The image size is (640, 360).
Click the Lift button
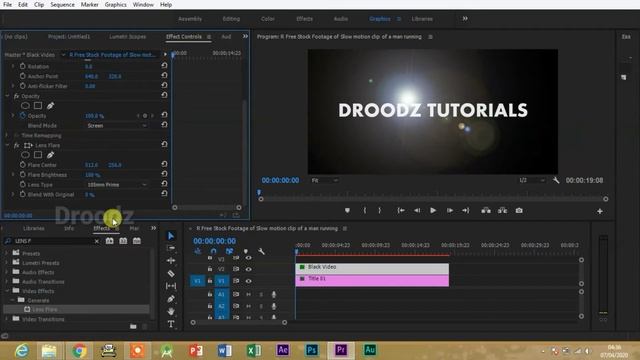tap(486, 211)
